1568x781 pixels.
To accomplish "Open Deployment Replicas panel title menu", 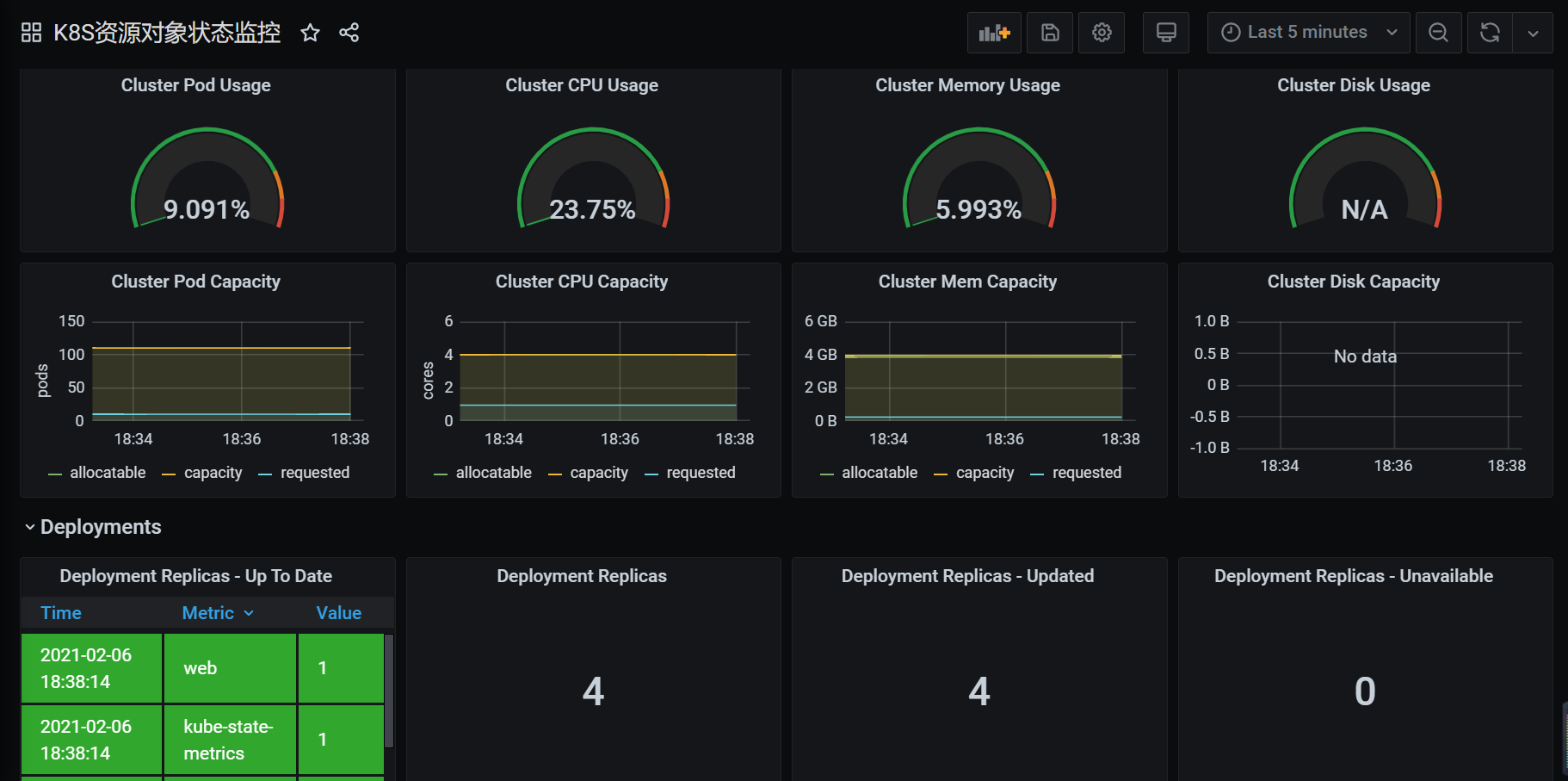I will 582,576.
